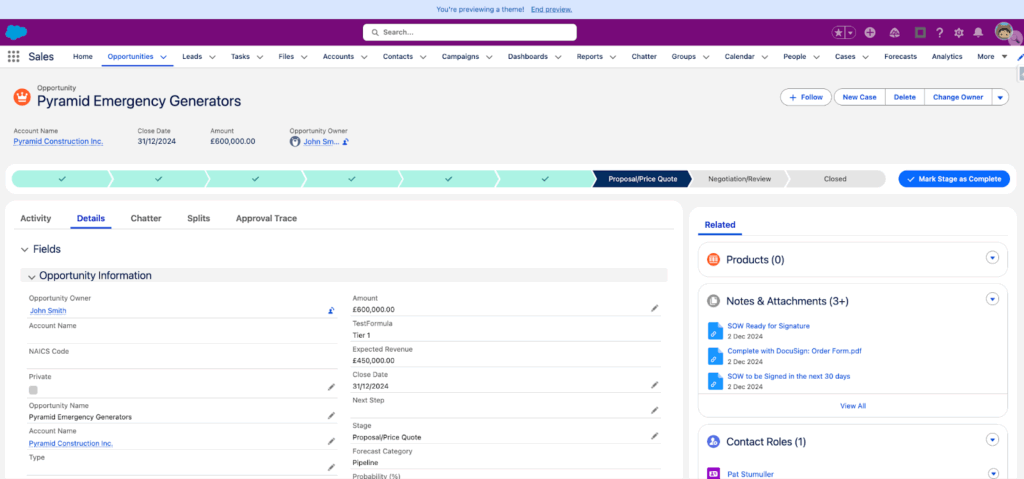The width and height of the screenshot is (1024, 479).
Task: Click the Help question mark icon
Action: 940,32
